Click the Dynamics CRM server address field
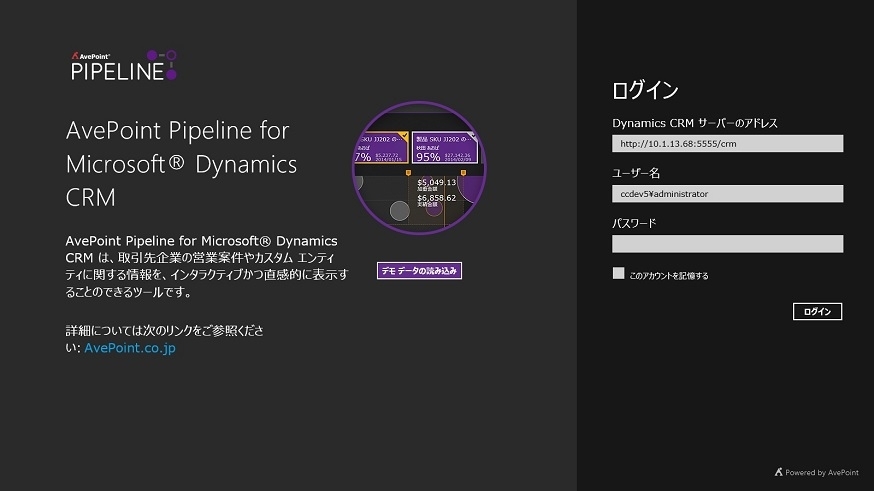The image size is (874, 491). [x=727, y=143]
